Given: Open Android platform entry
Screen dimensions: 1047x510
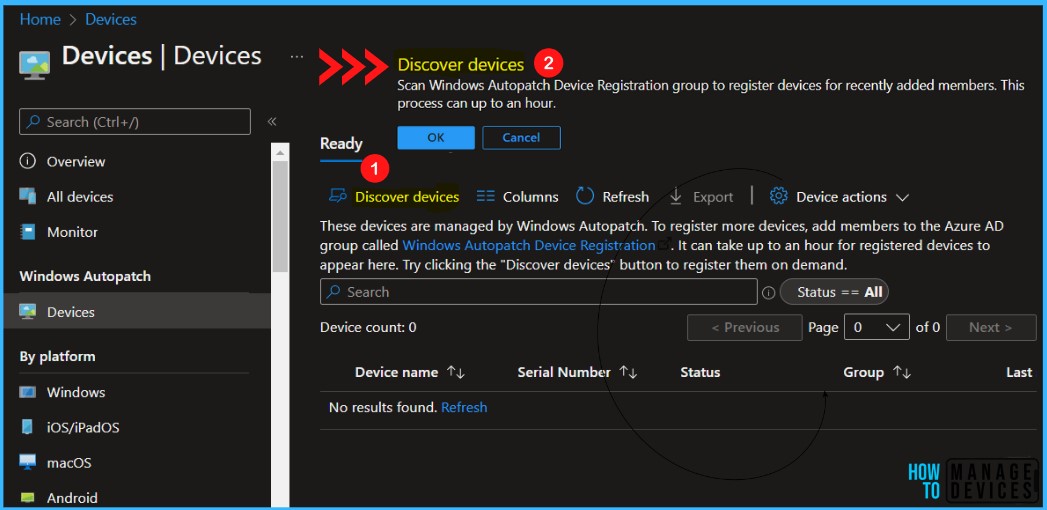Looking at the screenshot, I should (72, 498).
